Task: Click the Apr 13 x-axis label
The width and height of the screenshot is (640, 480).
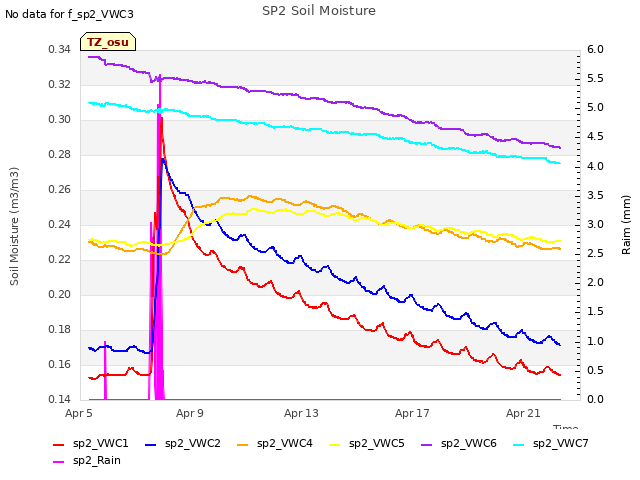Action: point(301,413)
